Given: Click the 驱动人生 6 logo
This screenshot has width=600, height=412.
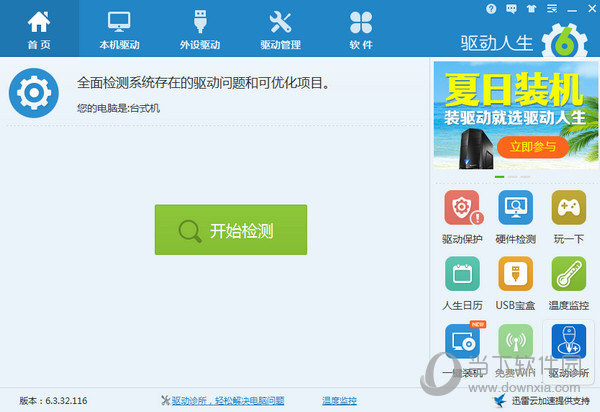Looking at the screenshot, I should (x=525, y=41).
